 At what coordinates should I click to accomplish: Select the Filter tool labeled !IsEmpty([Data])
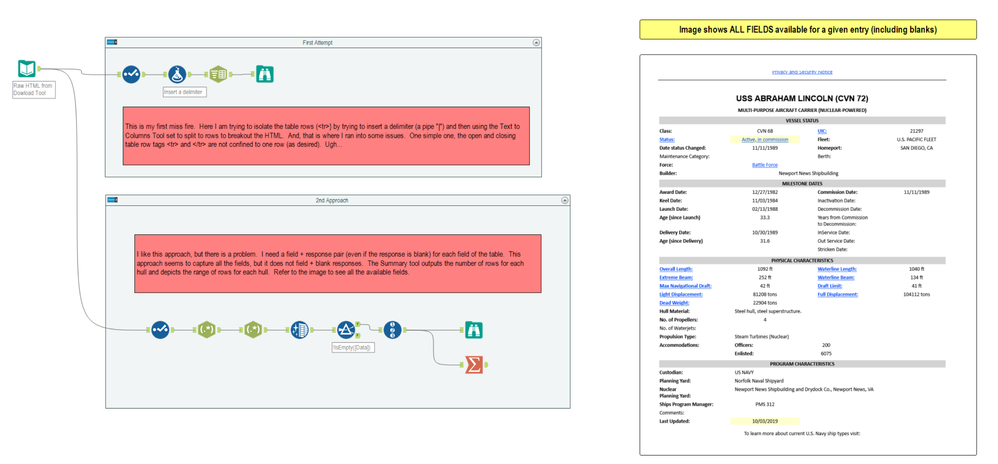[346, 330]
